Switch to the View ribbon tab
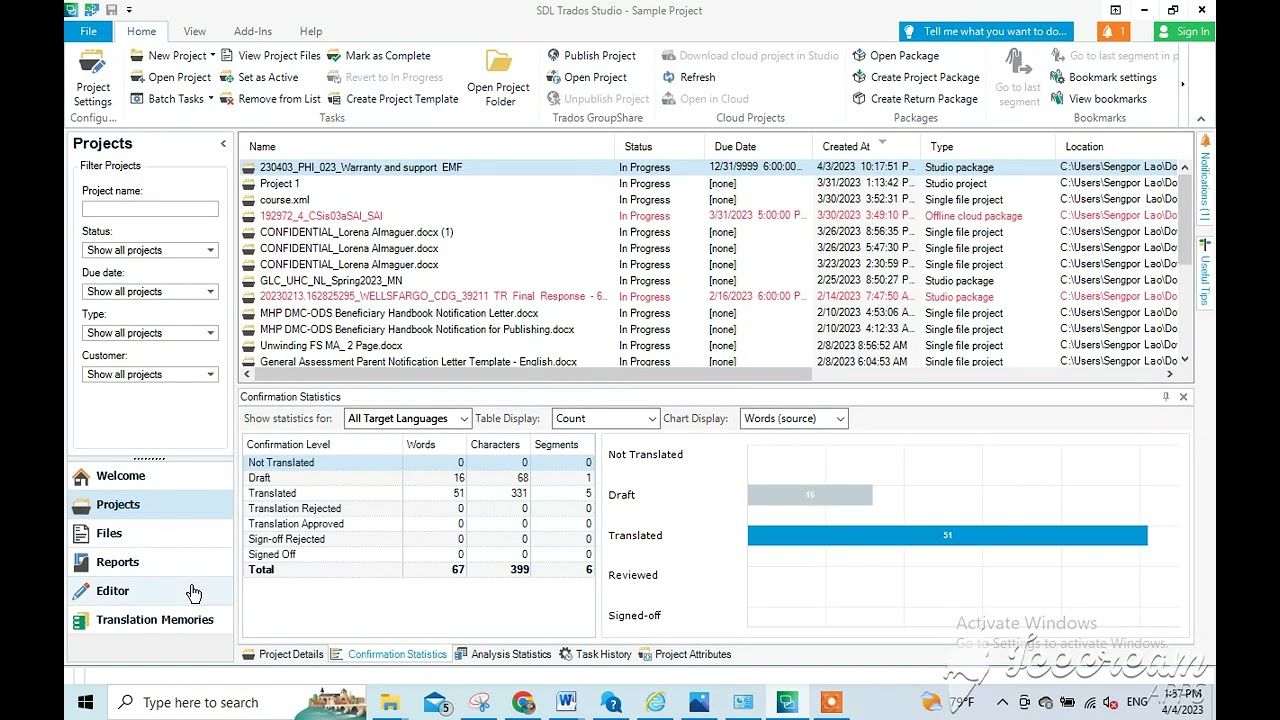 [194, 32]
